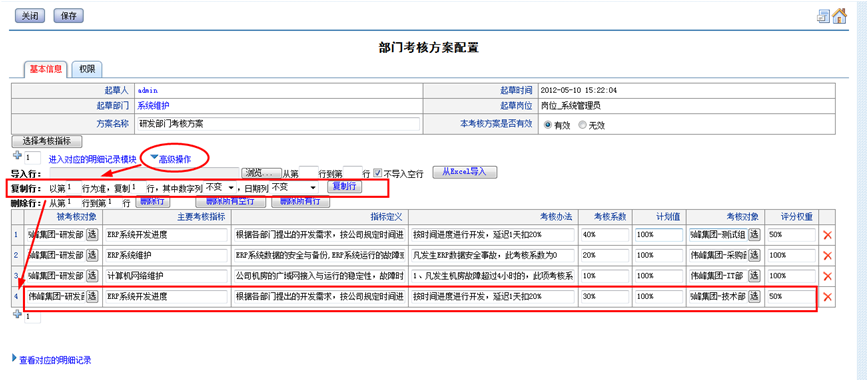
Task: Collapse the 高级操作 section
Action: [x=171, y=159]
